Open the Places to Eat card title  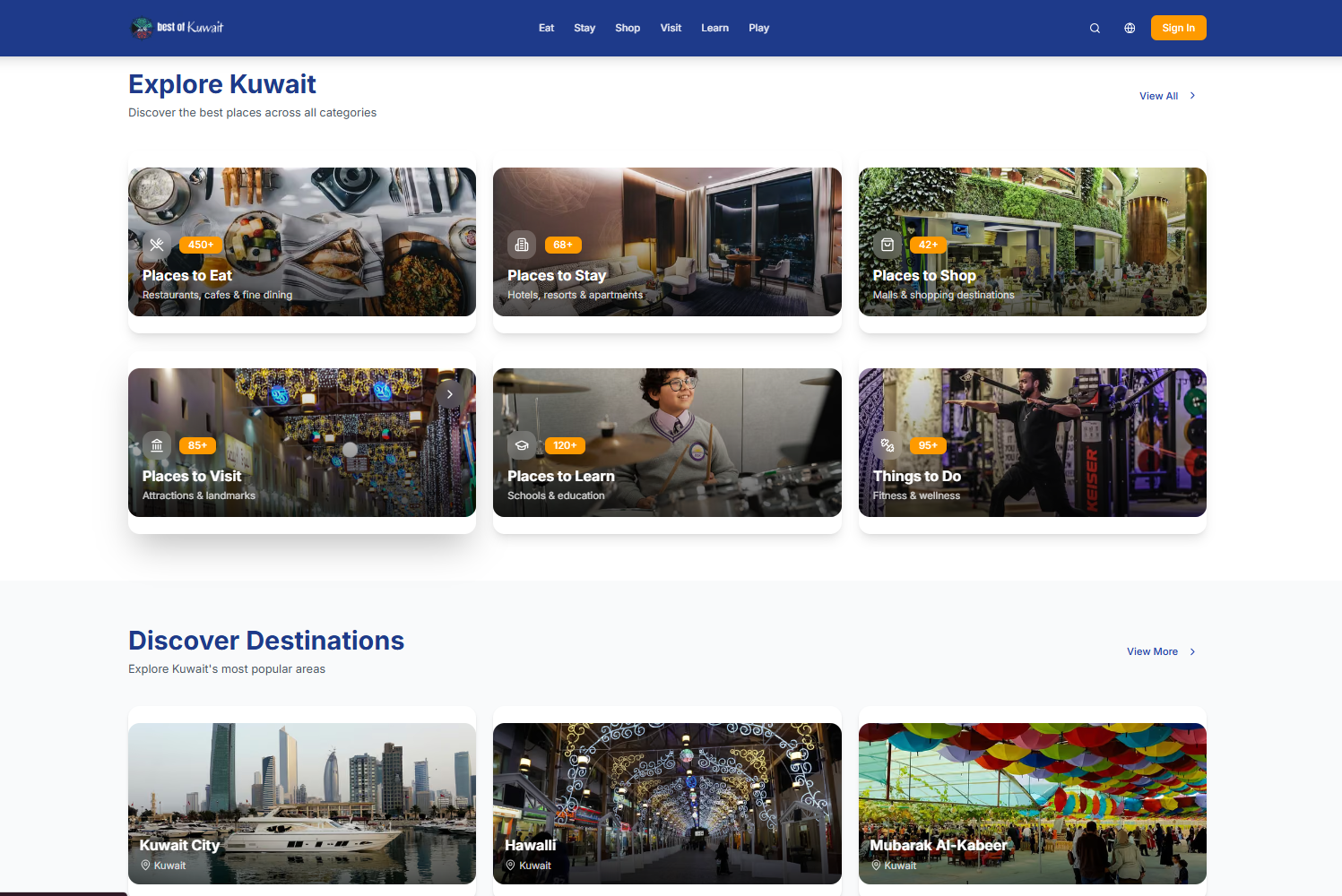point(186,276)
